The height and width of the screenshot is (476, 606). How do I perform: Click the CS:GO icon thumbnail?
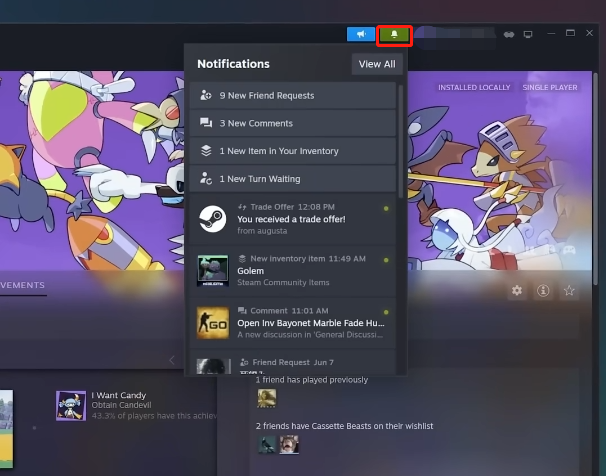point(213,323)
